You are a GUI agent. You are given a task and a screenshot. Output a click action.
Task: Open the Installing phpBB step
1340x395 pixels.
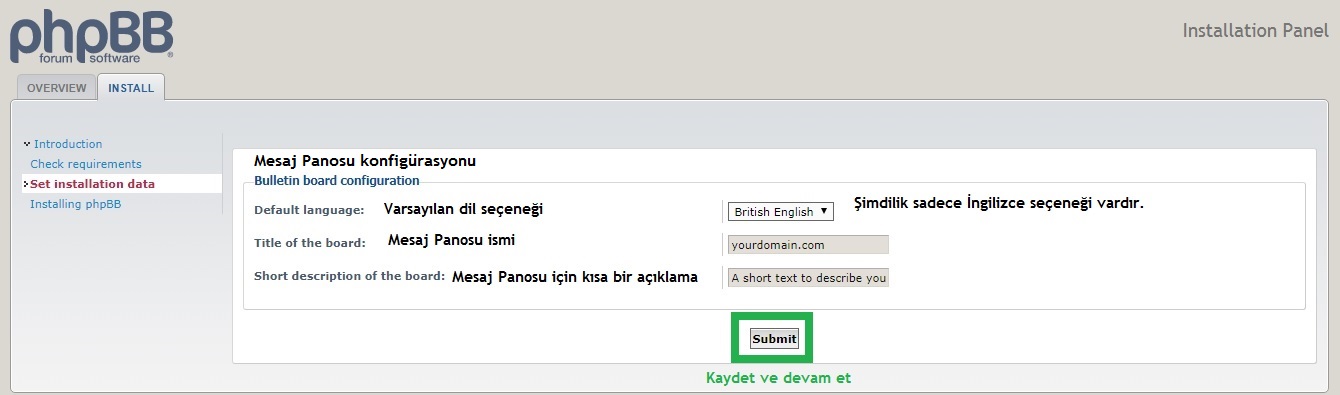(76, 204)
